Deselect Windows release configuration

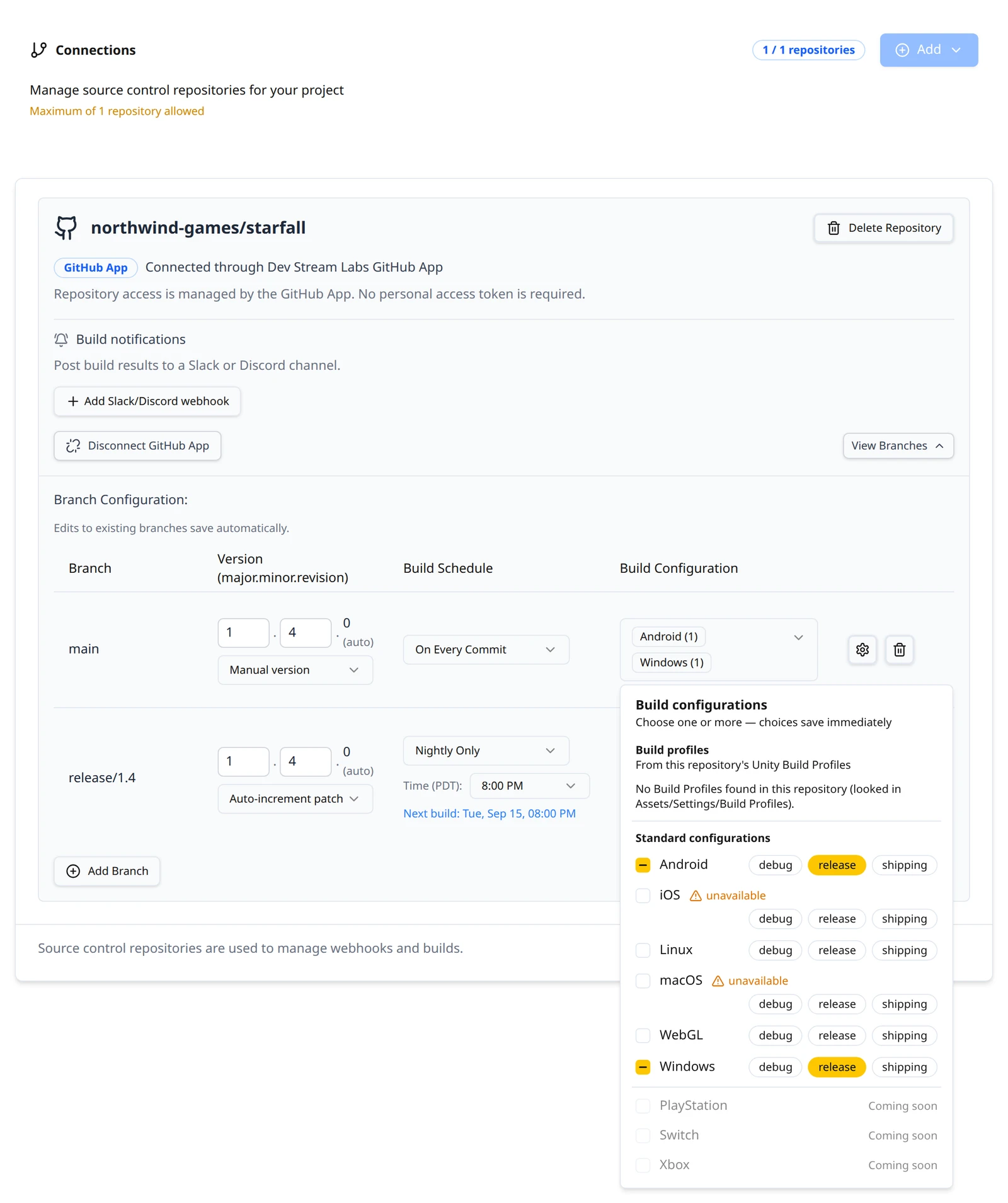(837, 1066)
